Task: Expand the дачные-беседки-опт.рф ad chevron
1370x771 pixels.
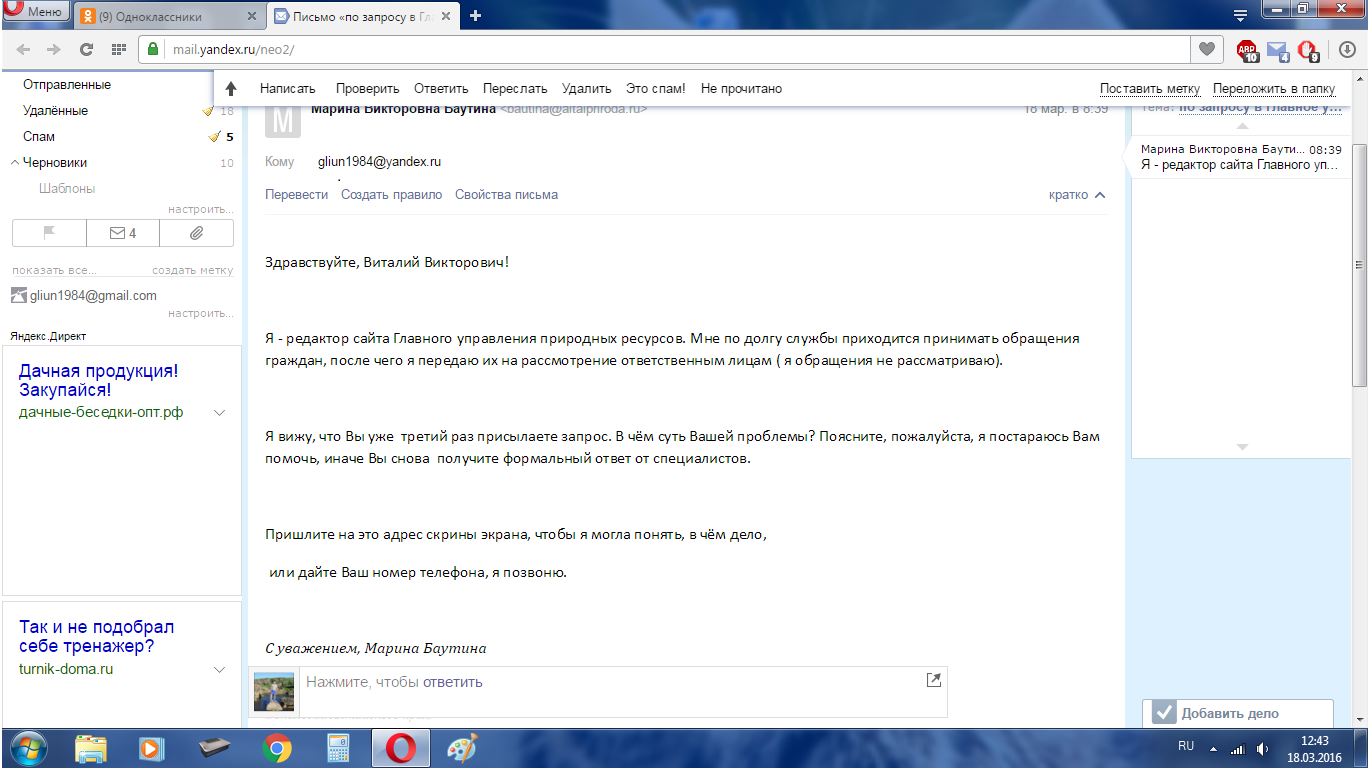Action: tap(219, 413)
